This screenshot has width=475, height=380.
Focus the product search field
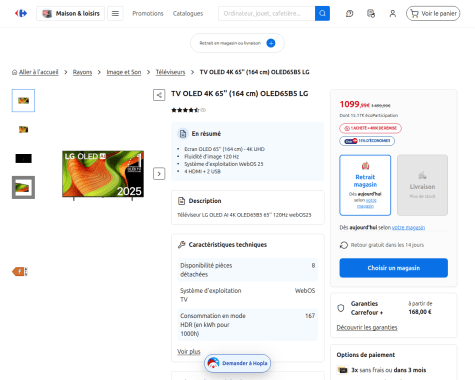pos(267,13)
